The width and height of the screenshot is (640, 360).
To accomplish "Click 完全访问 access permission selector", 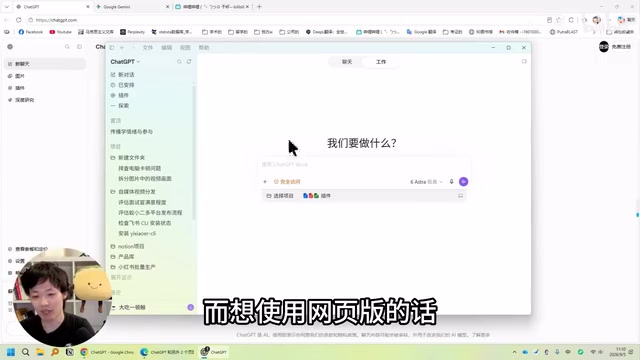I will click(x=287, y=182).
